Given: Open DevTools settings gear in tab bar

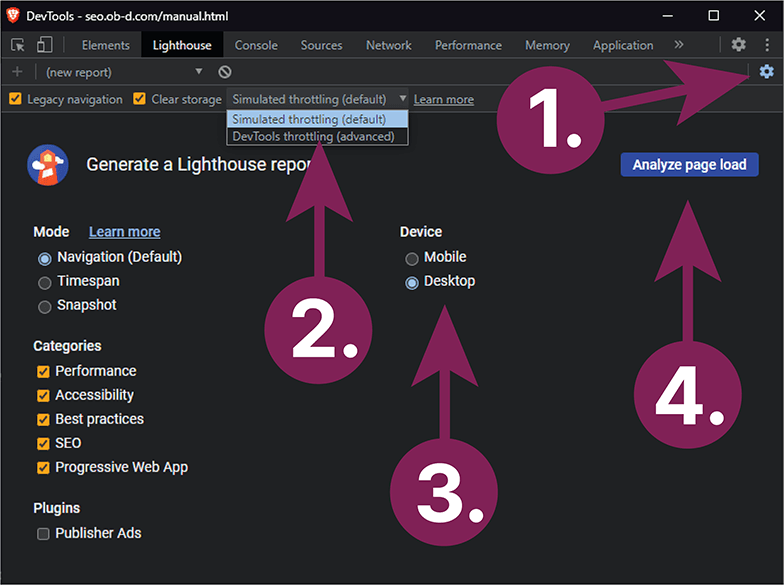Looking at the screenshot, I should (738, 45).
